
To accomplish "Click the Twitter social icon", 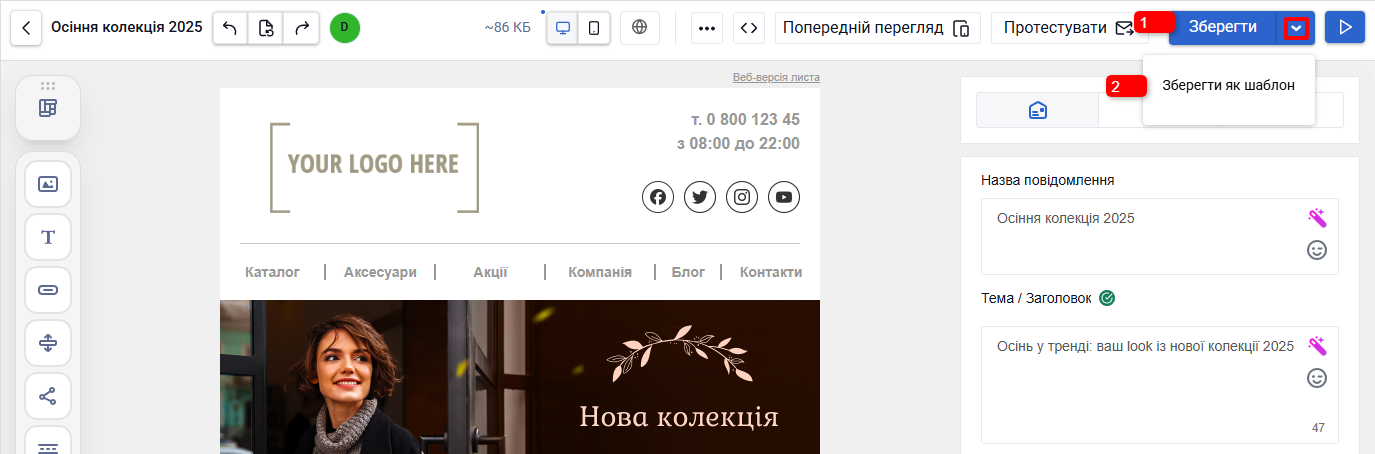I will coord(700,197).
